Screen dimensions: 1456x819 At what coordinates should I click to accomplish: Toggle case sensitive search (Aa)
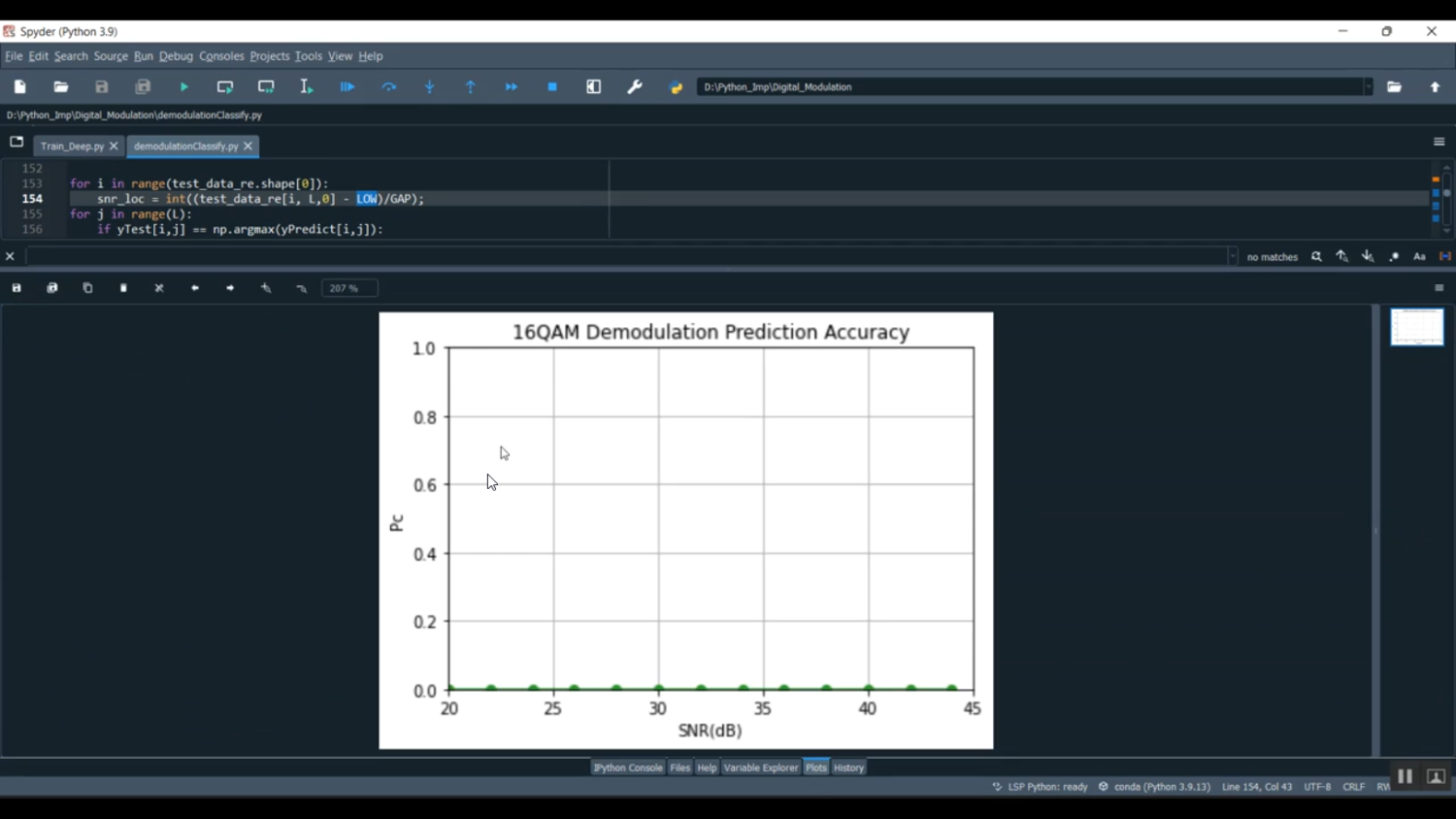pyautogui.click(x=1419, y=257)
